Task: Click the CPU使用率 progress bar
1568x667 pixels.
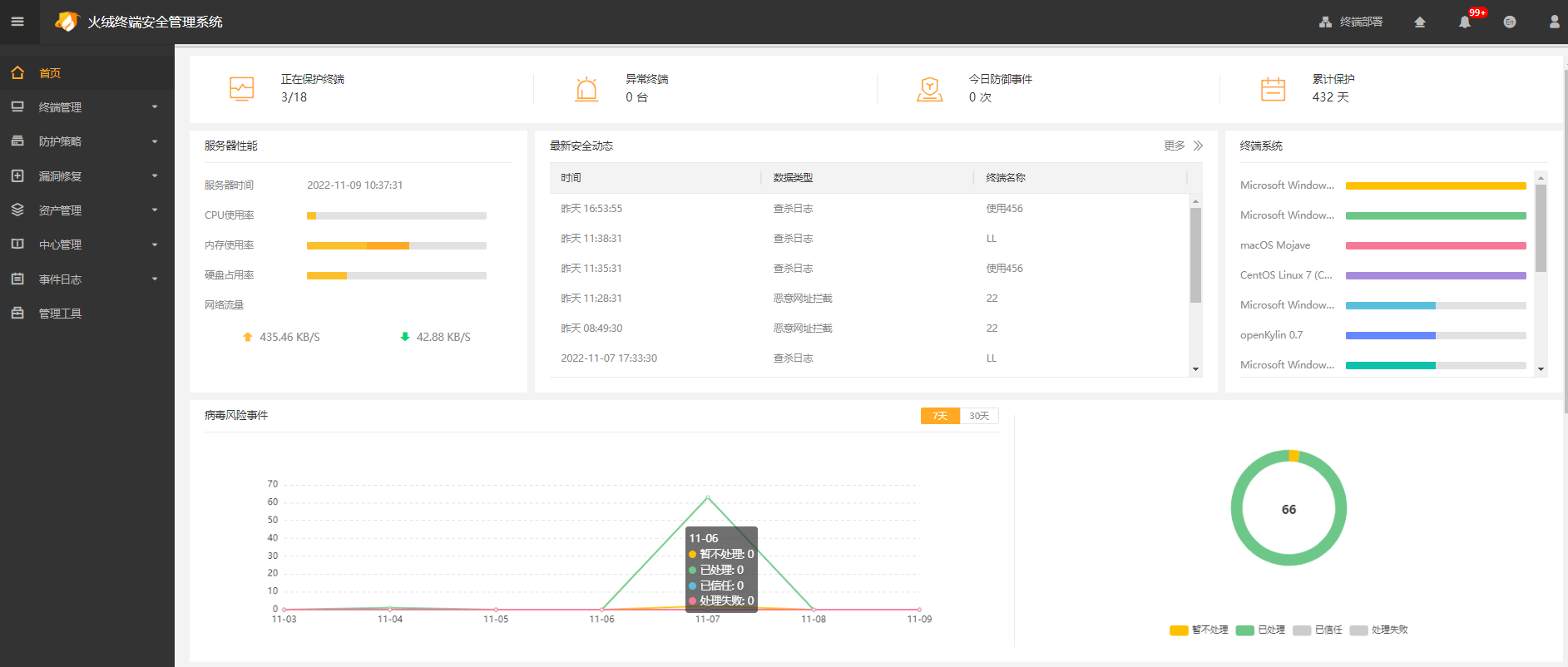Action: tap(397, 215)
